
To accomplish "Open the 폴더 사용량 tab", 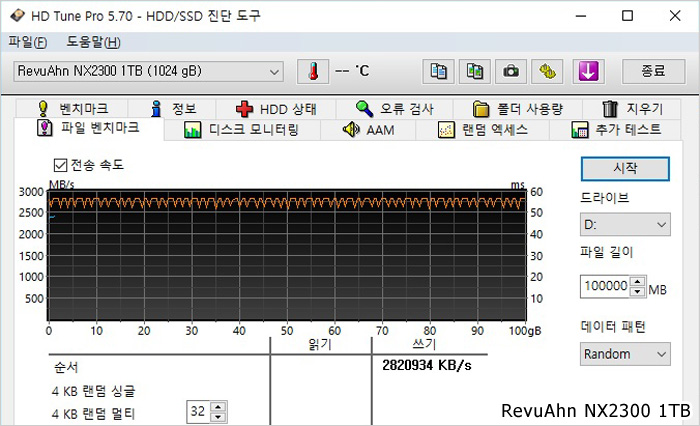I will click(x=518, y=109).
